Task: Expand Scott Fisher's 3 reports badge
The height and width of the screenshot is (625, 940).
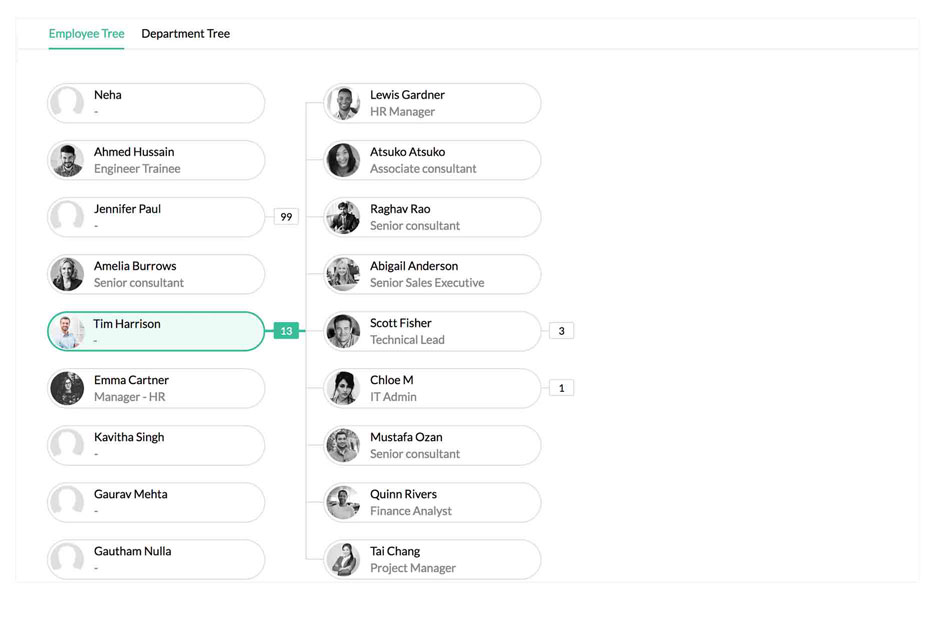Action: pyautogui.click(x=561, y=331)
